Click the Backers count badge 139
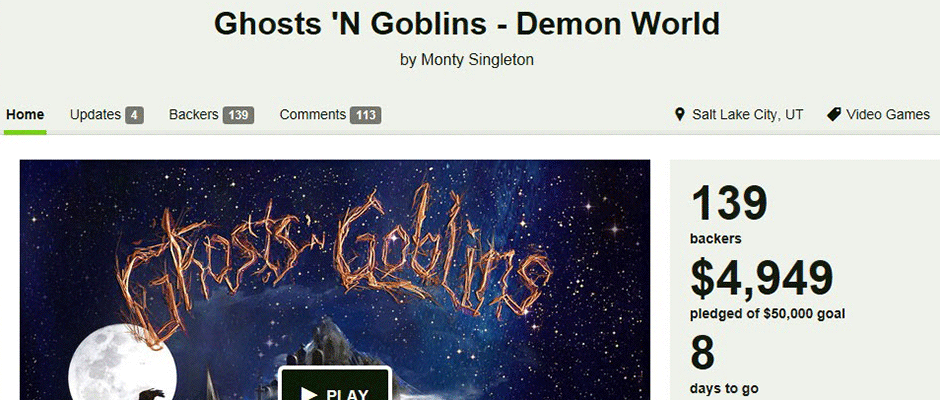Image resolution: width=940 pixels, height=400 pixels. (239, 115)
